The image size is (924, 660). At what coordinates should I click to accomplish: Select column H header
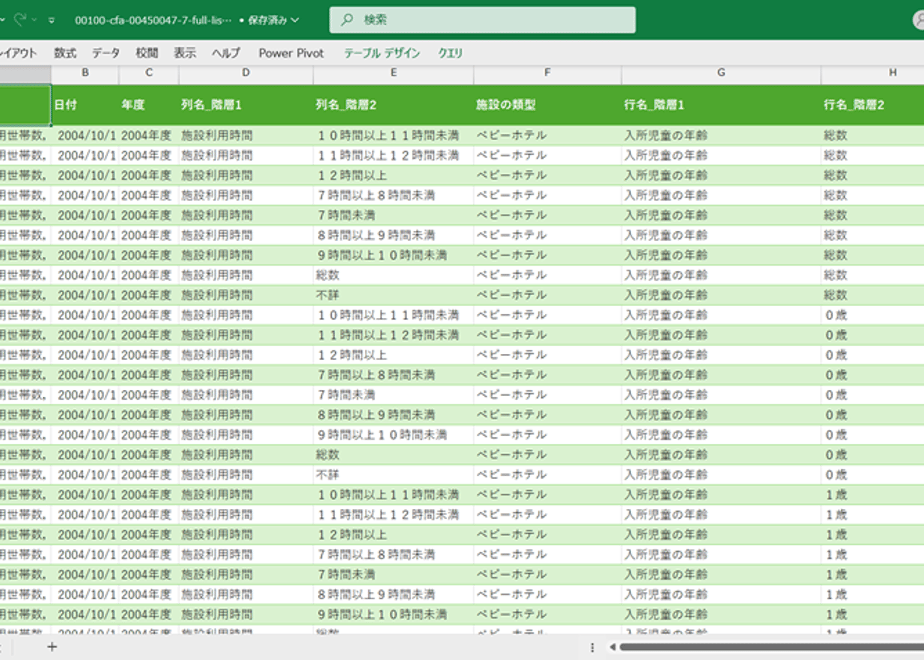872,73
